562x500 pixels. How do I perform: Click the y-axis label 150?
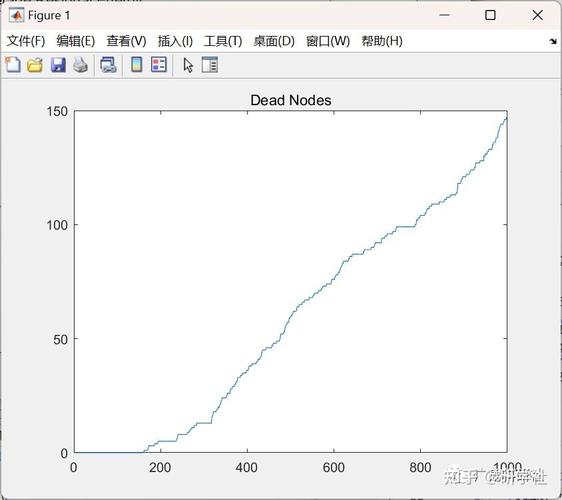click(x=57, y=111)
